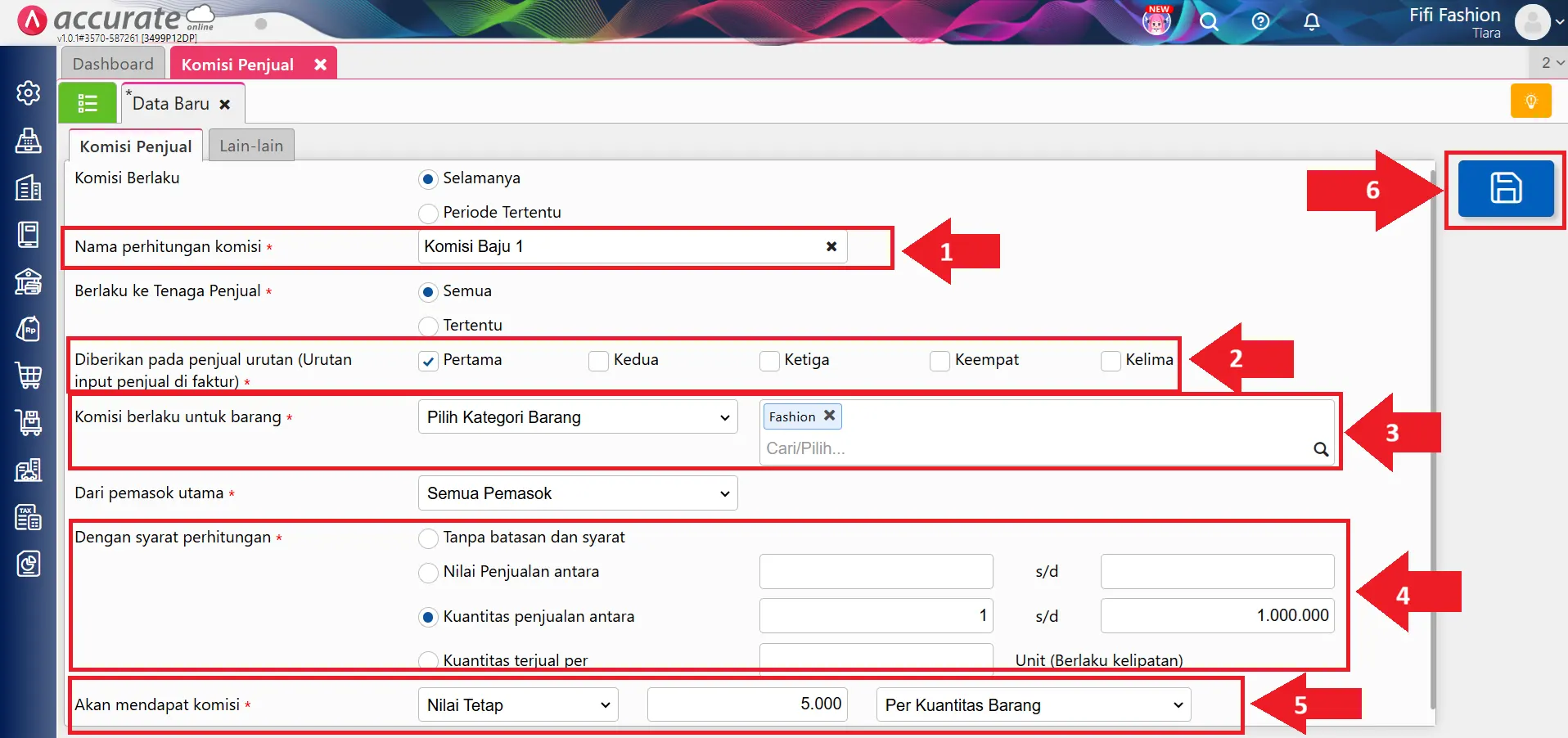The image size is (1568, 738).
Task: Select Tanpa batasan dan syarat option
Action: coord(428,538)
